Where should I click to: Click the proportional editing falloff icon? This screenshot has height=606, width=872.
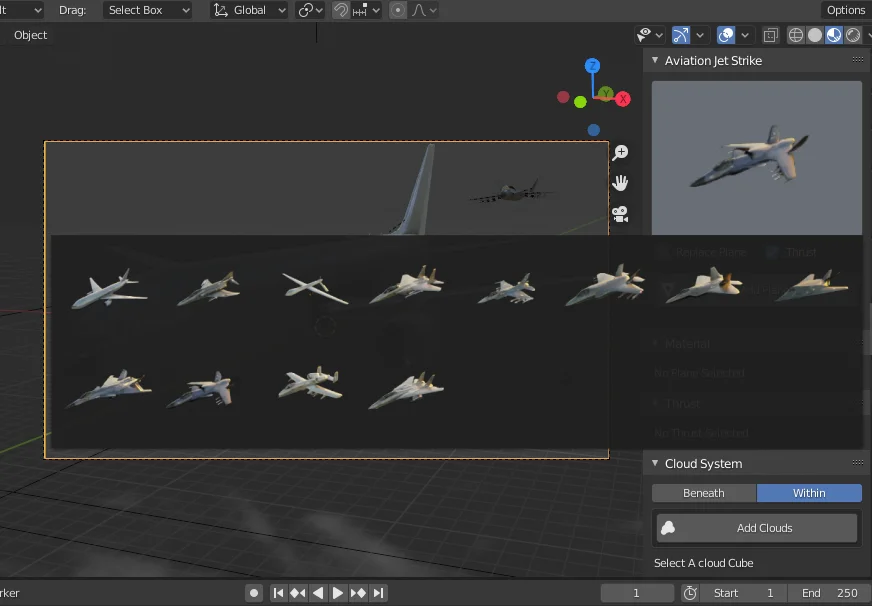coord(420,11)
